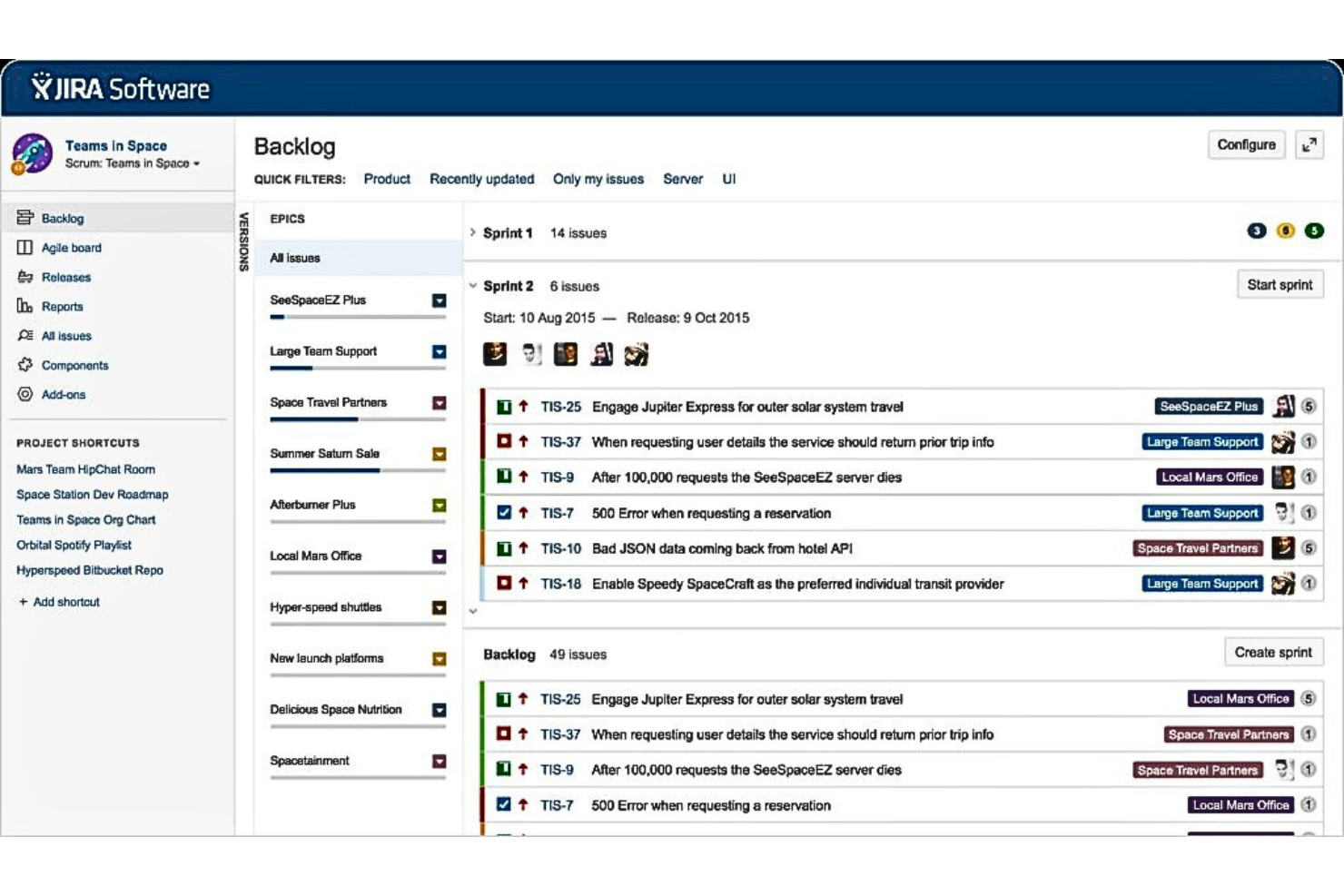The width and height of the screenshot is (1344, 896).
Task: Apply the Server quick filter
Action: click(683, 179)
